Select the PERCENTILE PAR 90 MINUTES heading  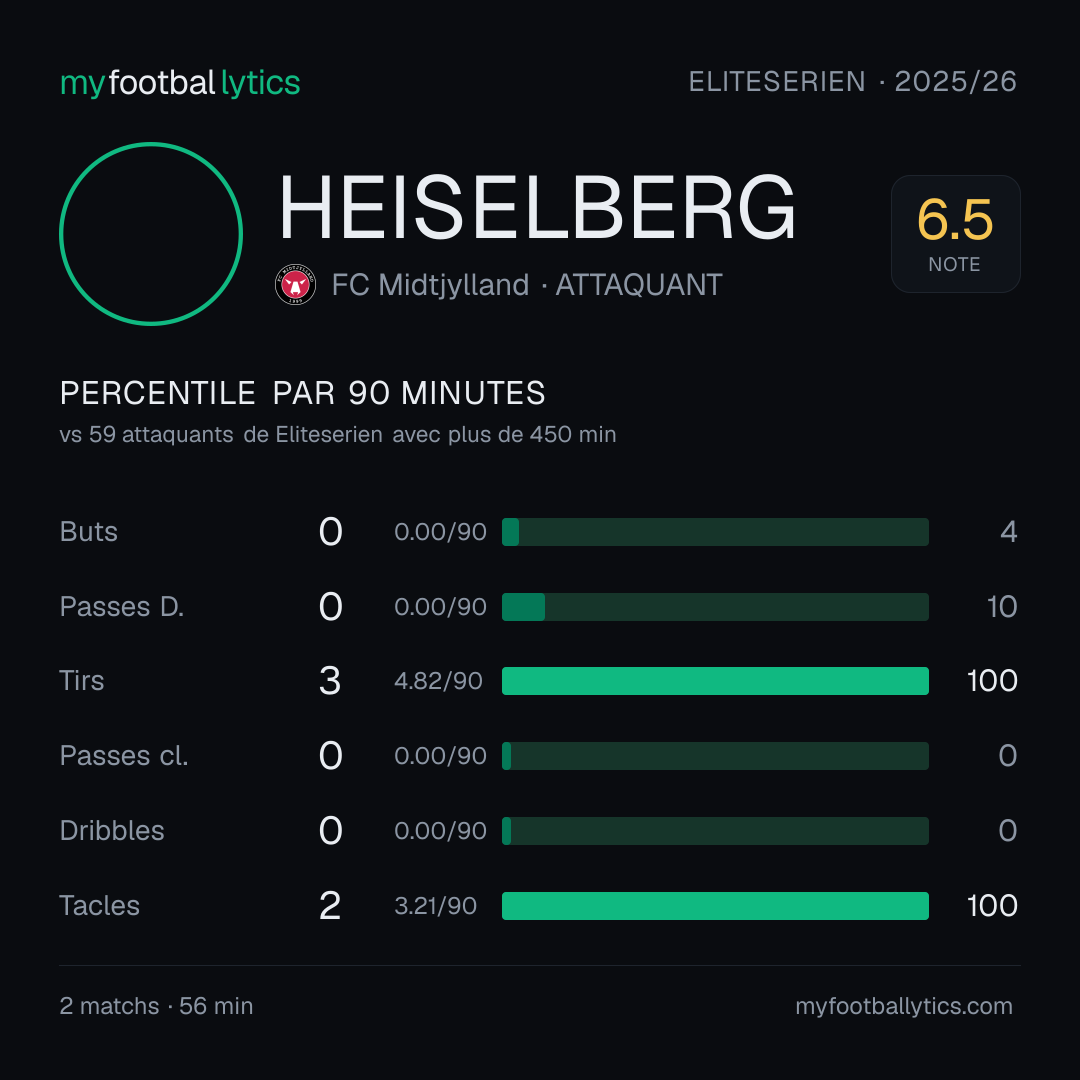point(302,393)
